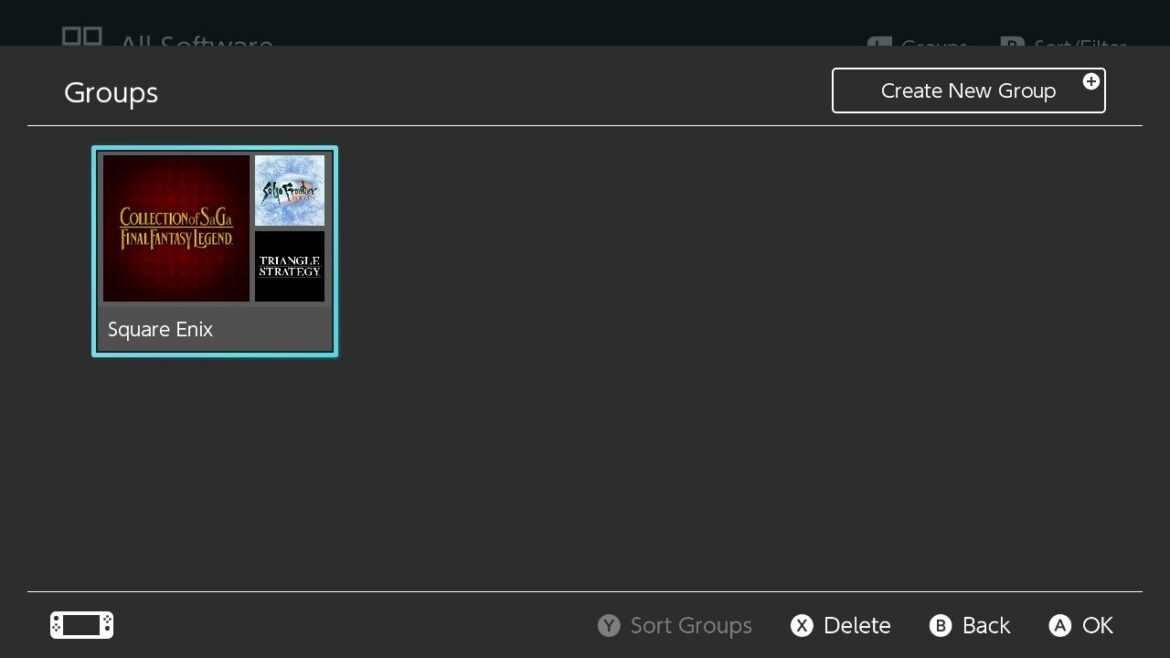Confirm with OK in the bottom bar

point(1095,625)
